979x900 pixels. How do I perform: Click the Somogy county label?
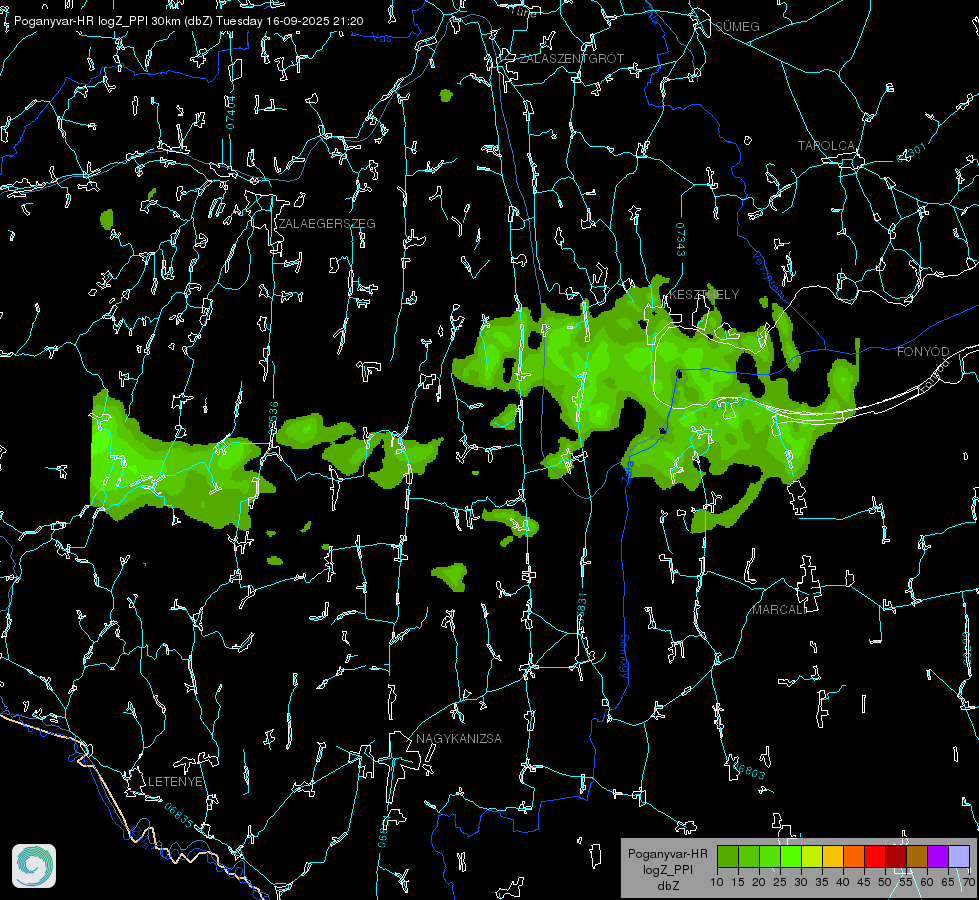[x=623, y=656]
